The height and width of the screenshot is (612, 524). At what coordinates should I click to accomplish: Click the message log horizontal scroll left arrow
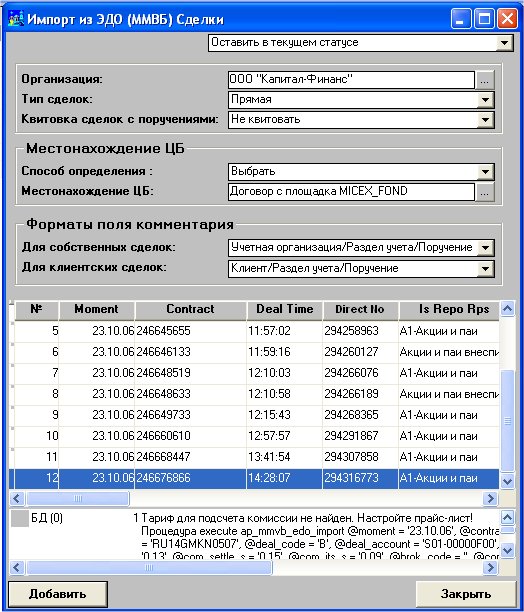click(17, 568)
